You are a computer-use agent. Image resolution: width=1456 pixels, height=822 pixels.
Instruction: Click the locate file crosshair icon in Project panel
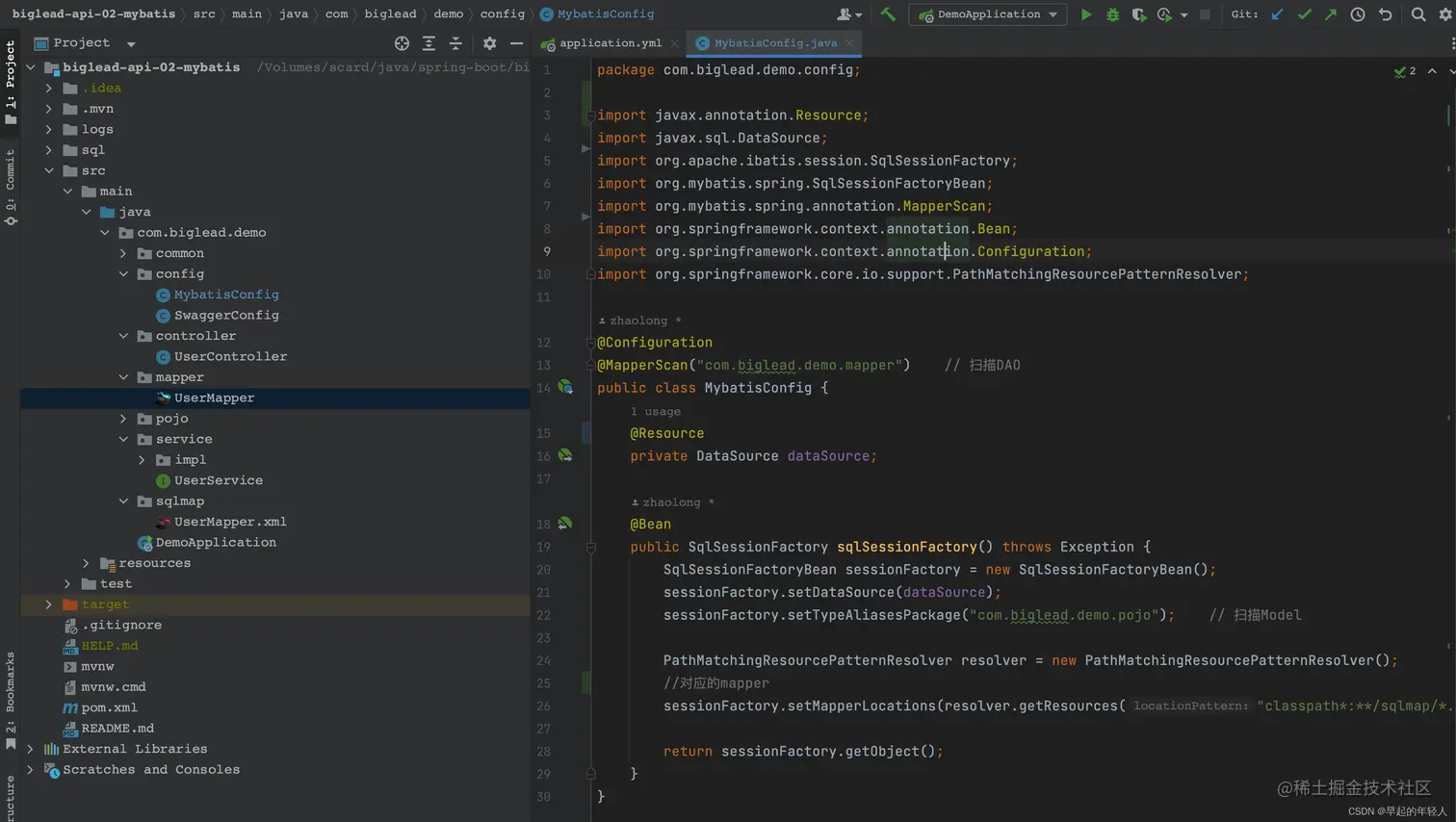pos(402,43)
